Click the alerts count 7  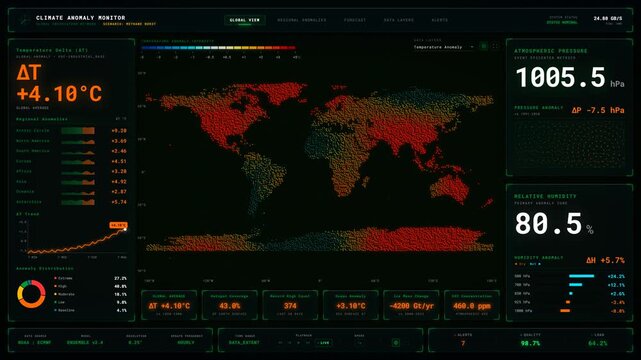point(463,343)
